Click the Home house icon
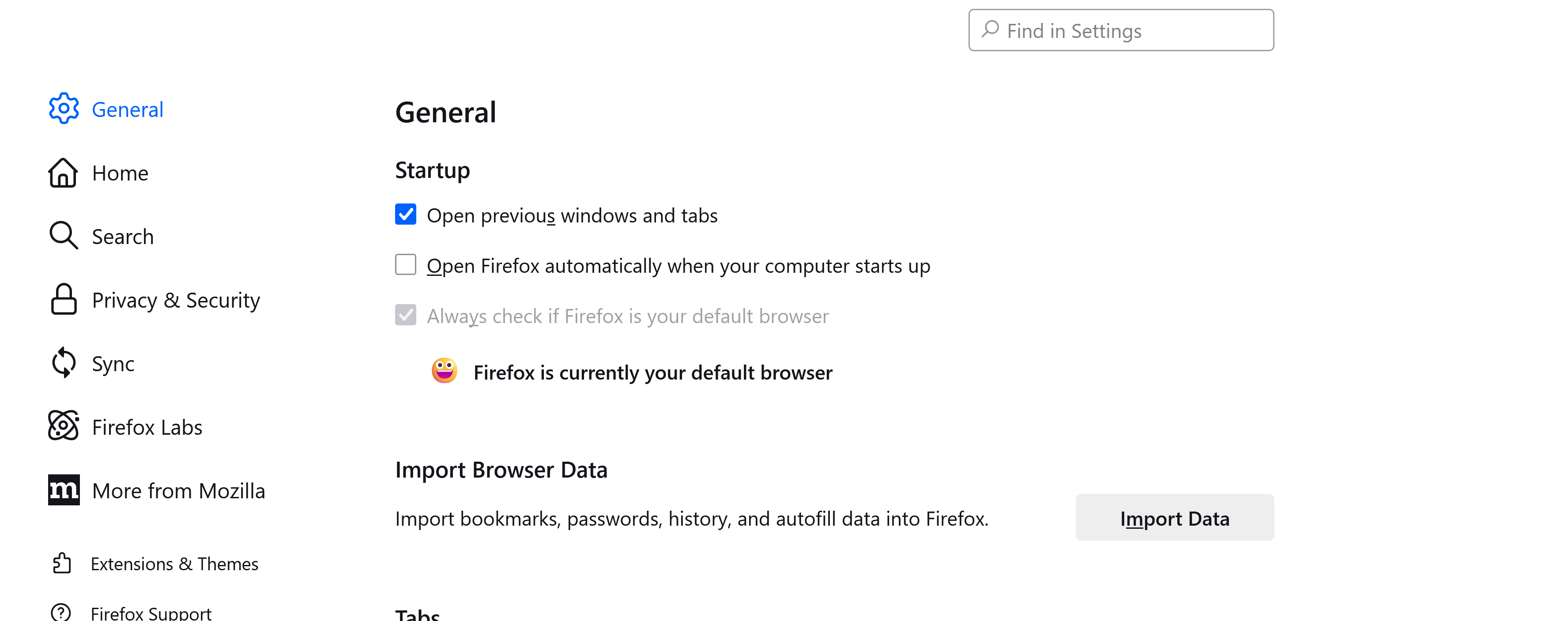Image resolution: width=1568 pixels, height=621 pixels. point(63,173)
